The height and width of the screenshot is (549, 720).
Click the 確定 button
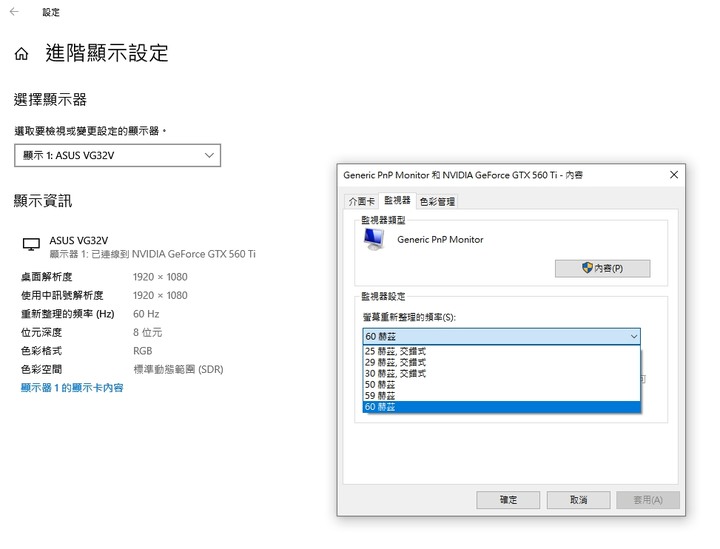[508, 500]
